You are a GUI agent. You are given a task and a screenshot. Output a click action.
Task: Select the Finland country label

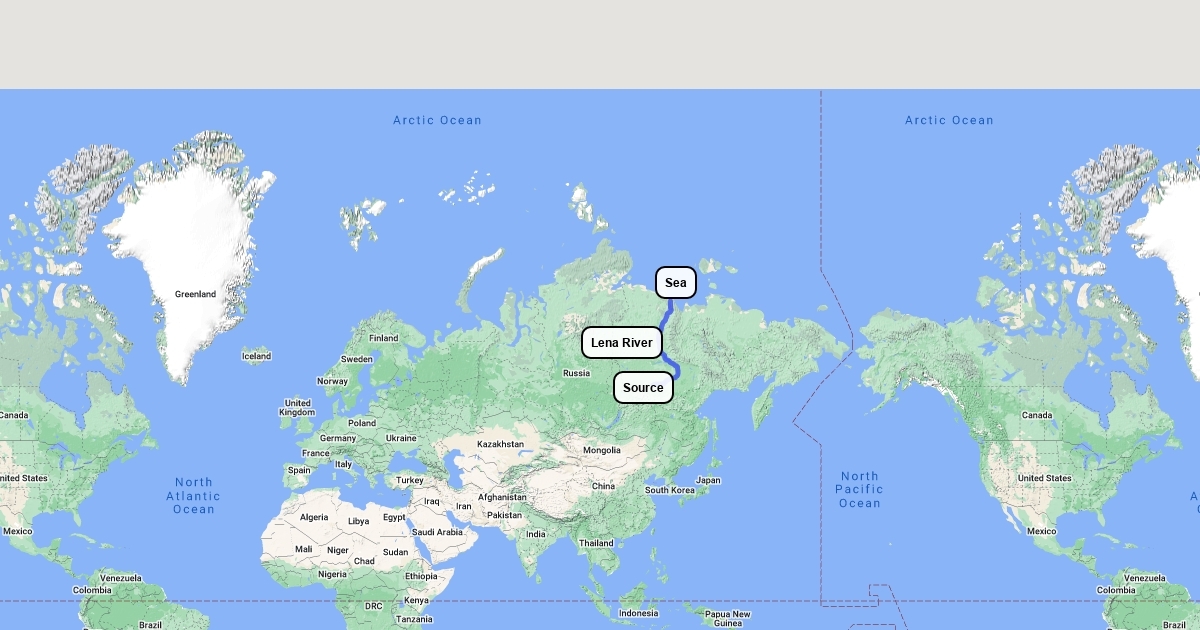tap(383, 338)
